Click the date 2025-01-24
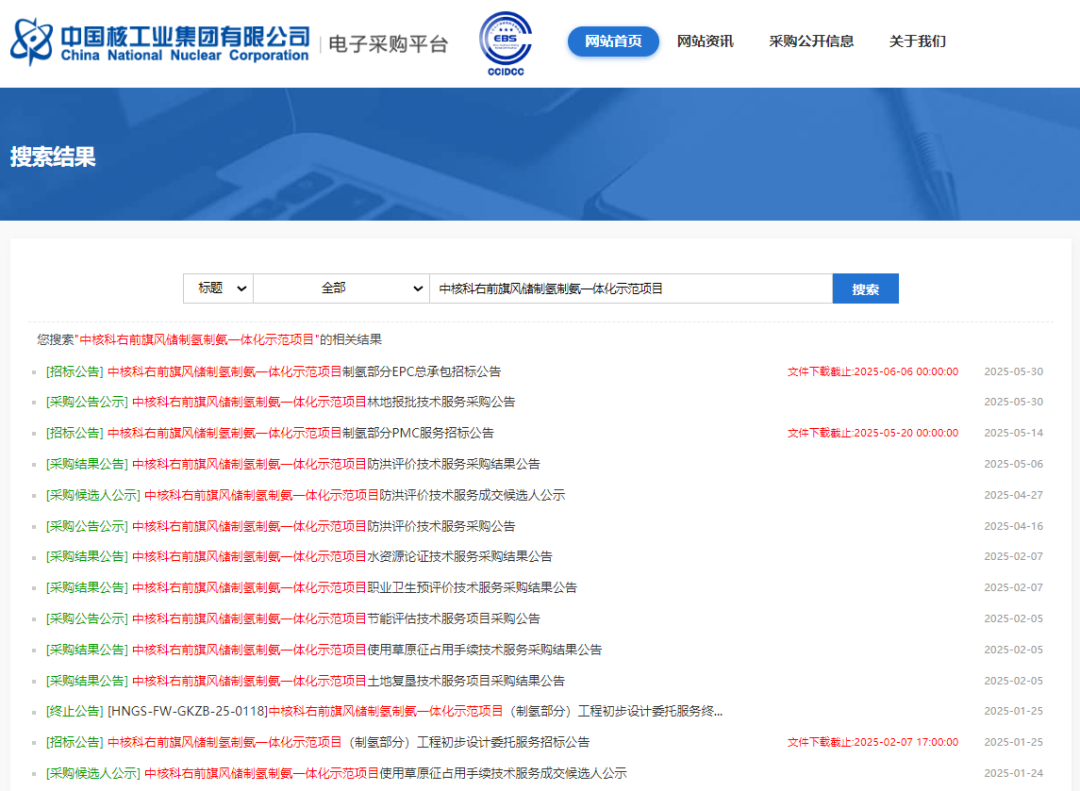Screen dimensions: 1080x791 [x=1013, y=773]
